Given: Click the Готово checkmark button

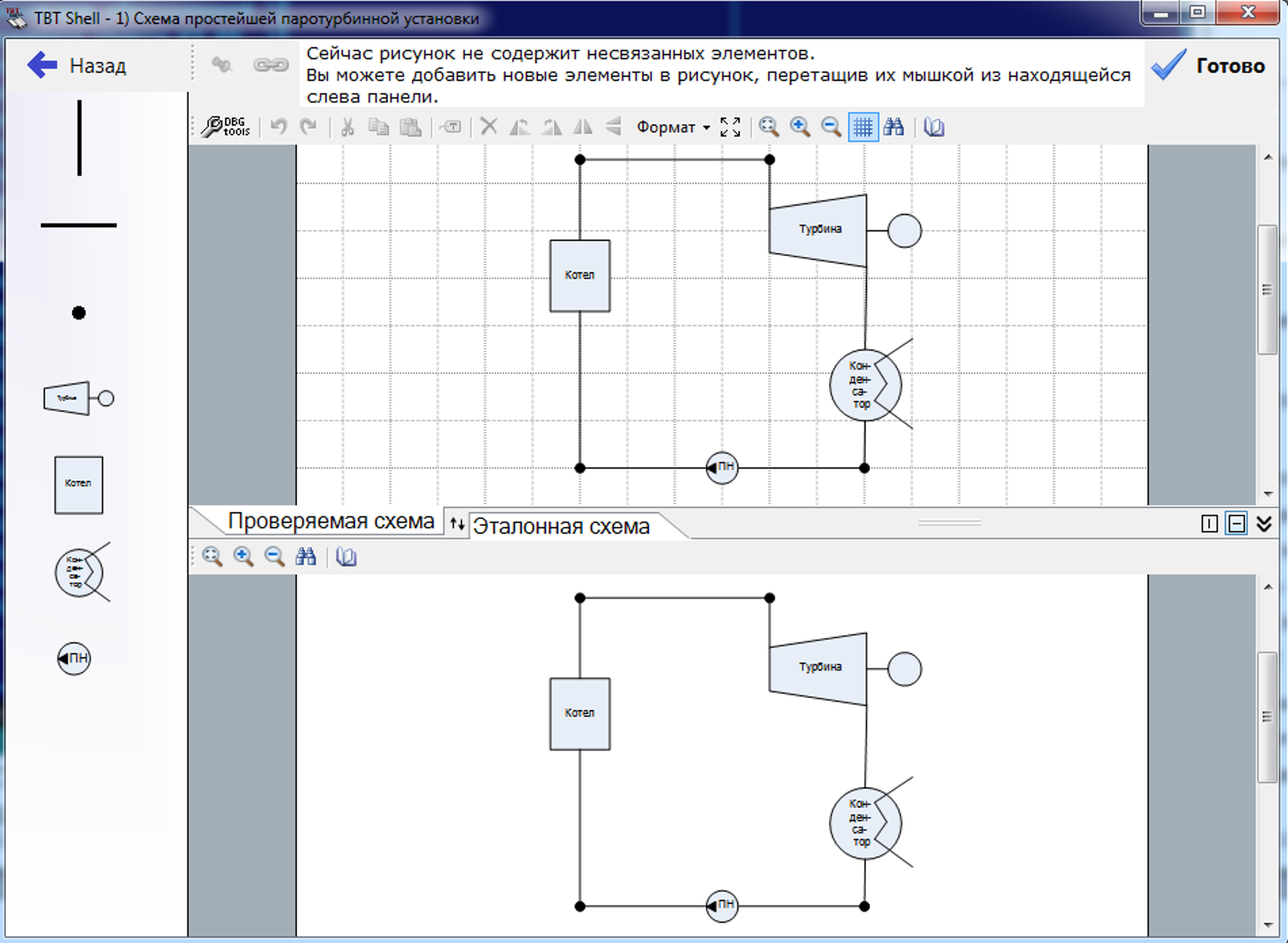Looking at the screenshot, I should point(1207,65).
